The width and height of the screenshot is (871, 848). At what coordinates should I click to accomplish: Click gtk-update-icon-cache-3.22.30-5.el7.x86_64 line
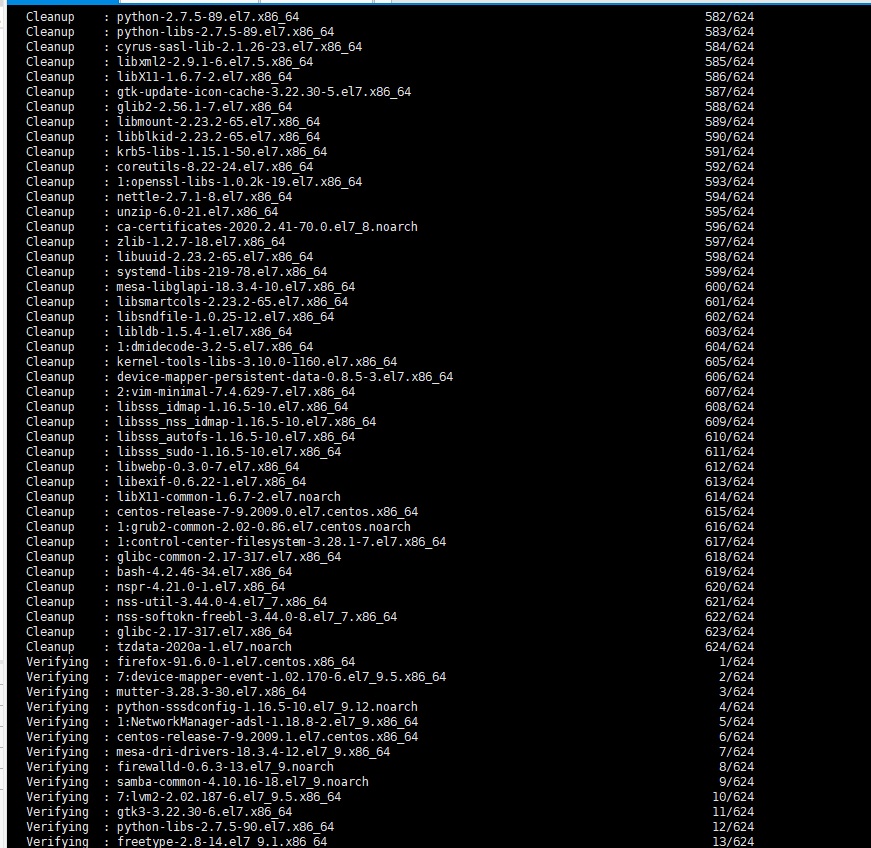tap(263, 92)
